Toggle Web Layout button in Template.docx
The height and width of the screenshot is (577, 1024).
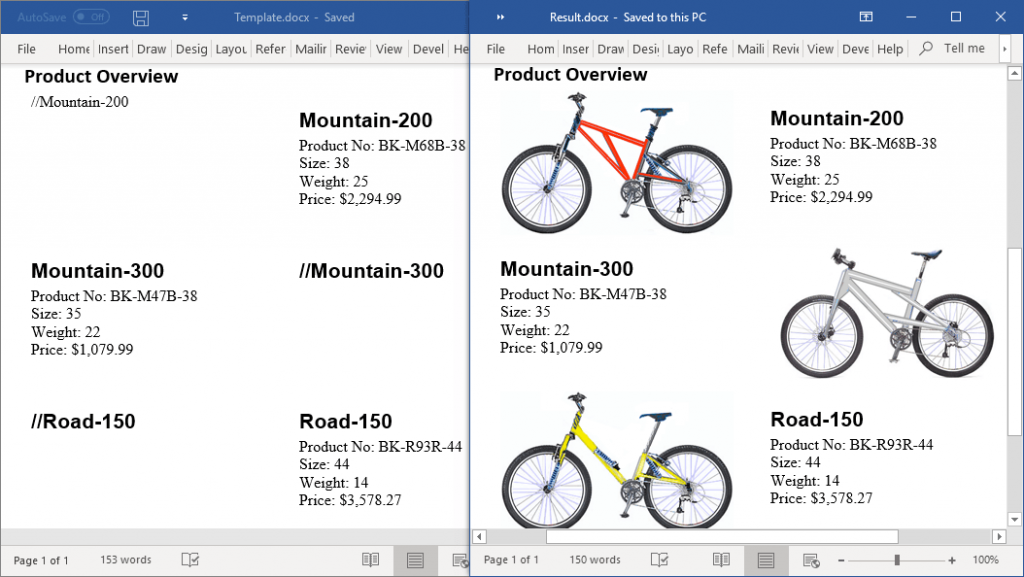[x=459, y=560]
